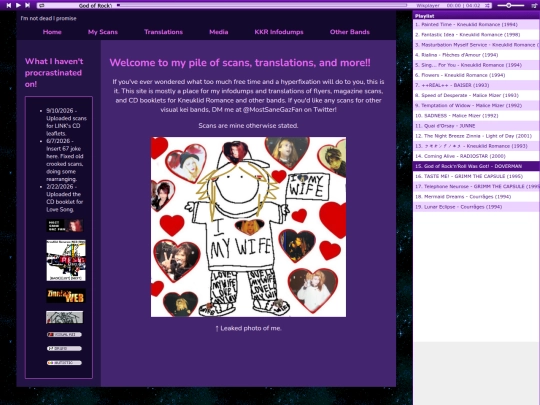Open the grey sketch banner in sidebar

pyautogui.click(x=65, y=317)
